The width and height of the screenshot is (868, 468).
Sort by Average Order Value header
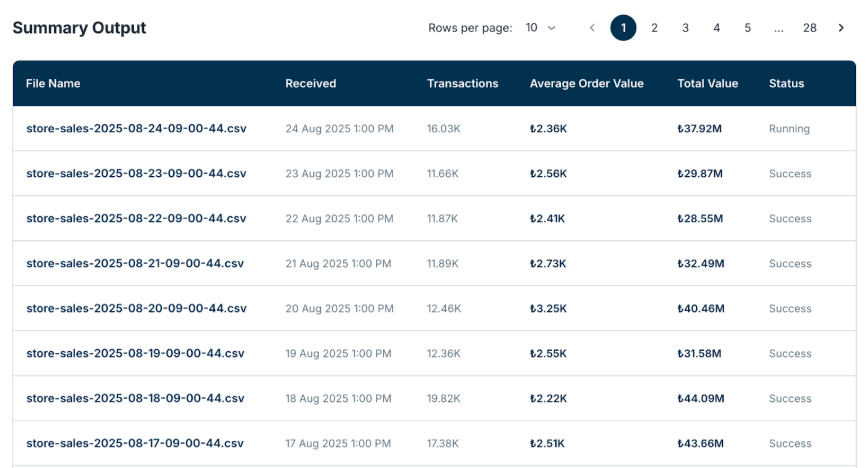pos(586,84)
